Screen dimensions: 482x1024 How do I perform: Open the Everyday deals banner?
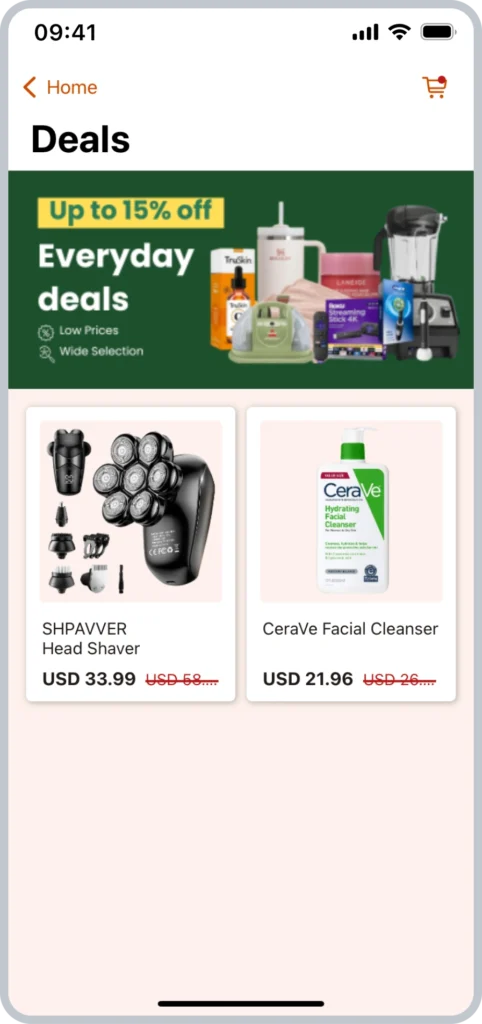pyautogui.click(x=240, y=280)
